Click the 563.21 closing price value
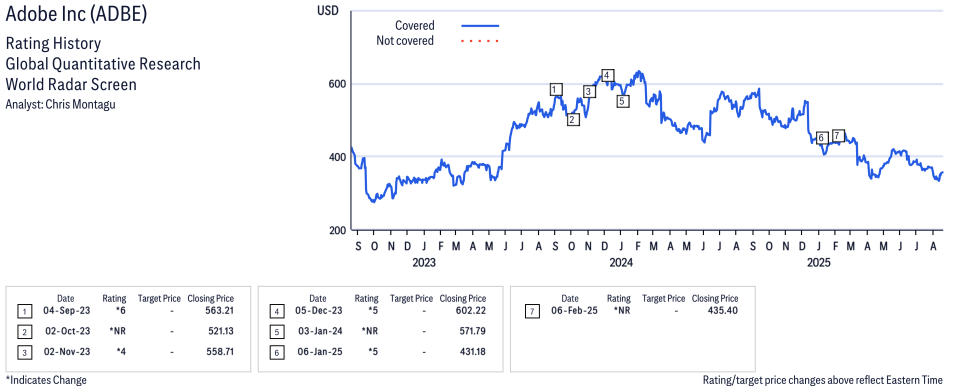 coord(220,311)
